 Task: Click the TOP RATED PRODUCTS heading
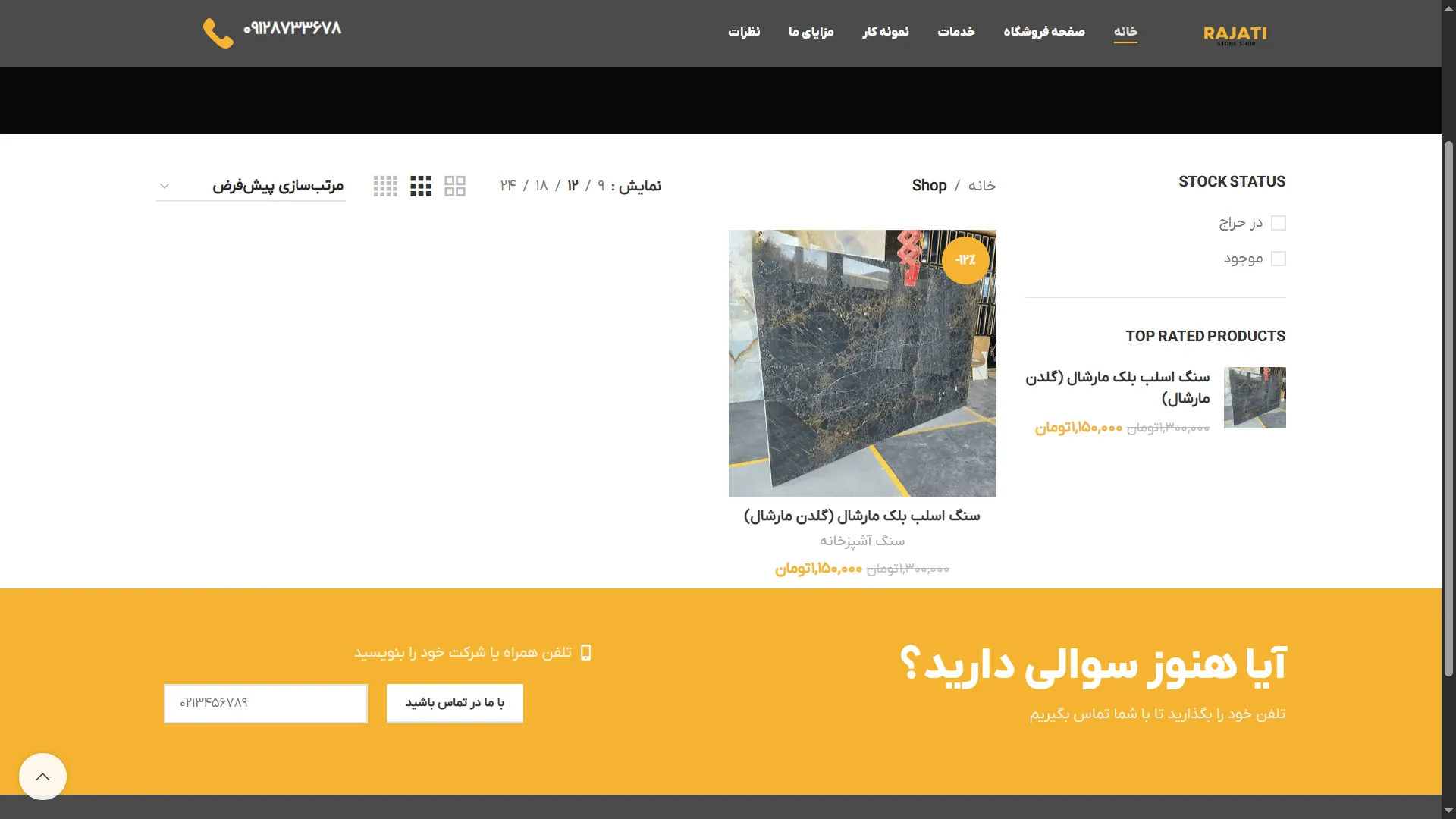pyautogui.click(x=1206, y=337)
